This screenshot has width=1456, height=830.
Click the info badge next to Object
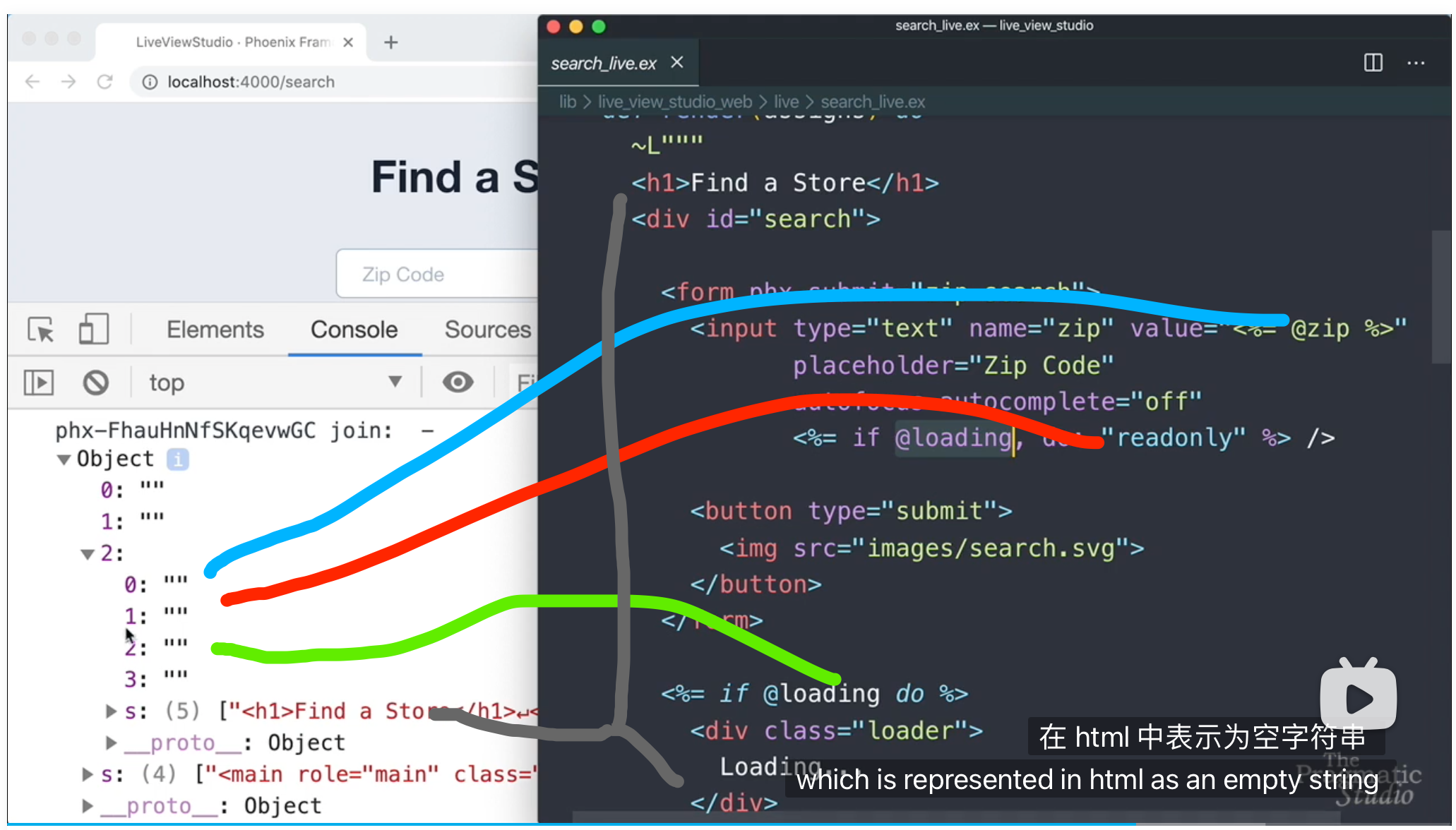tap(178, 459)
